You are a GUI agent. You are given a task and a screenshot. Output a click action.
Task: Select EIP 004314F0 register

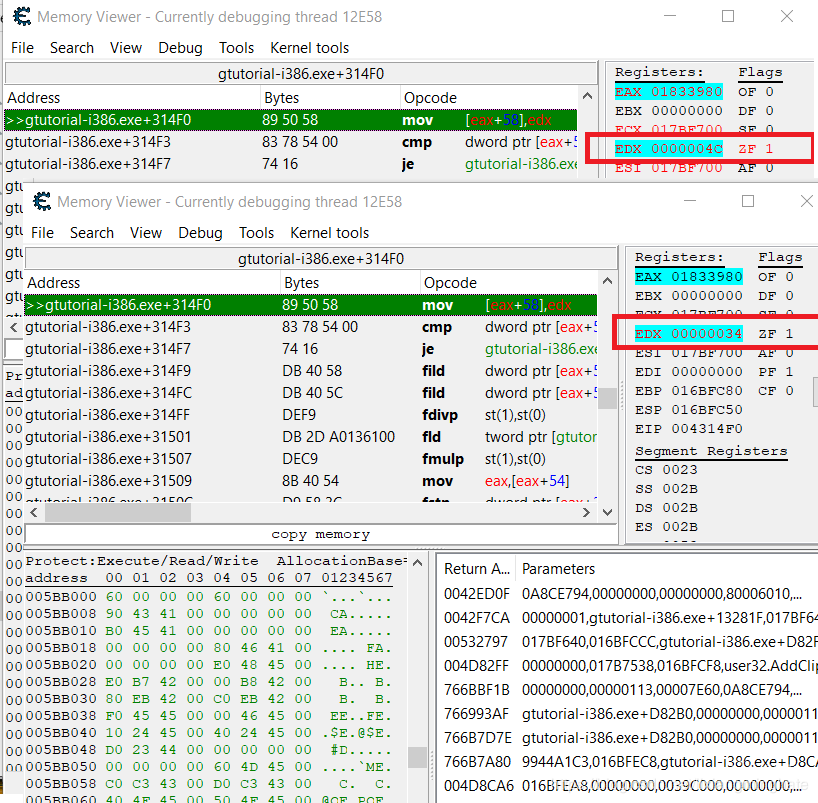click(688, 429)
